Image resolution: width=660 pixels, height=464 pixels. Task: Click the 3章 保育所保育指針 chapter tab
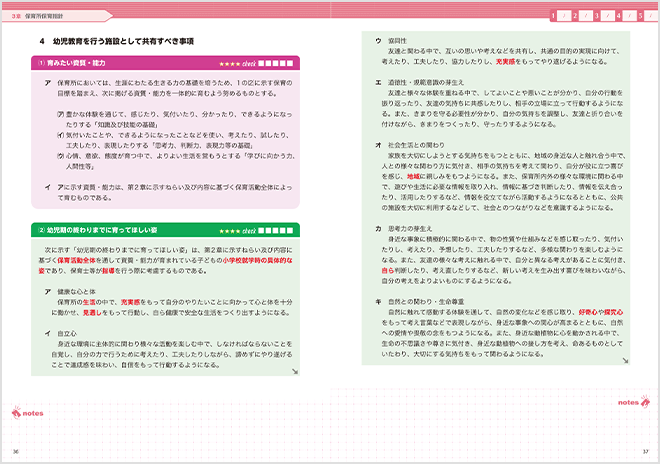coord(57,16)
